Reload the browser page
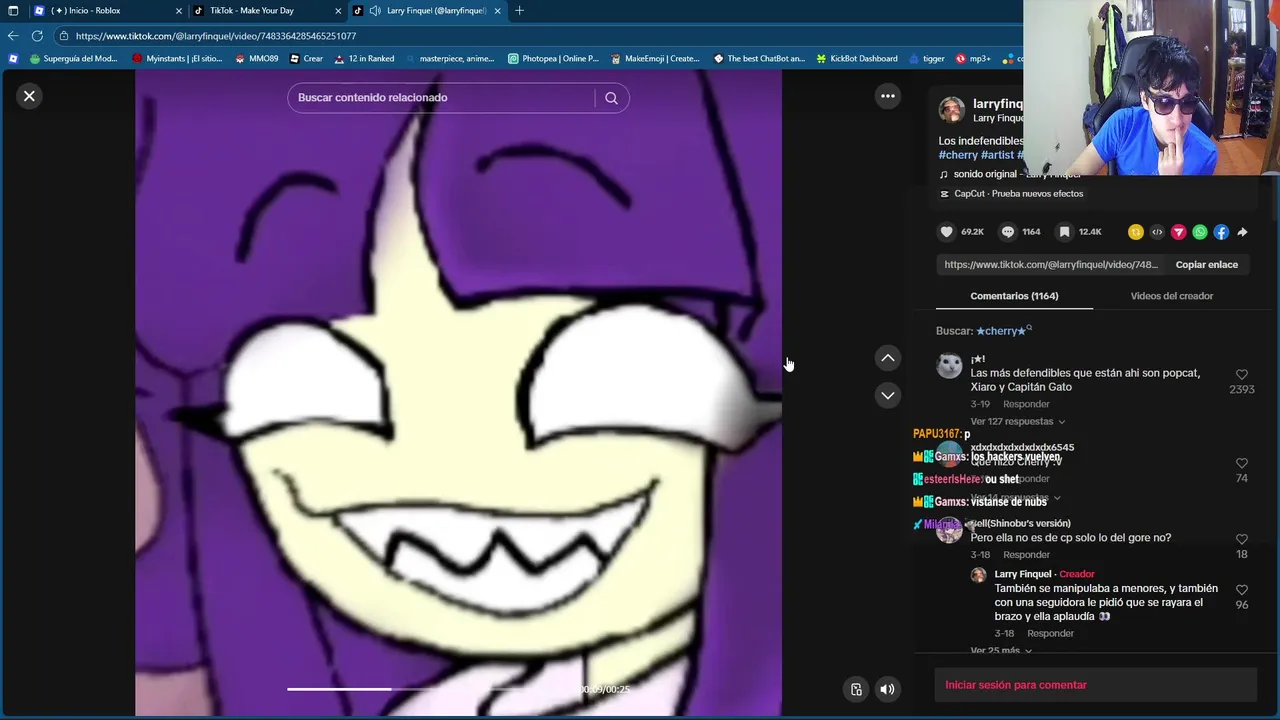 (37, 36)
